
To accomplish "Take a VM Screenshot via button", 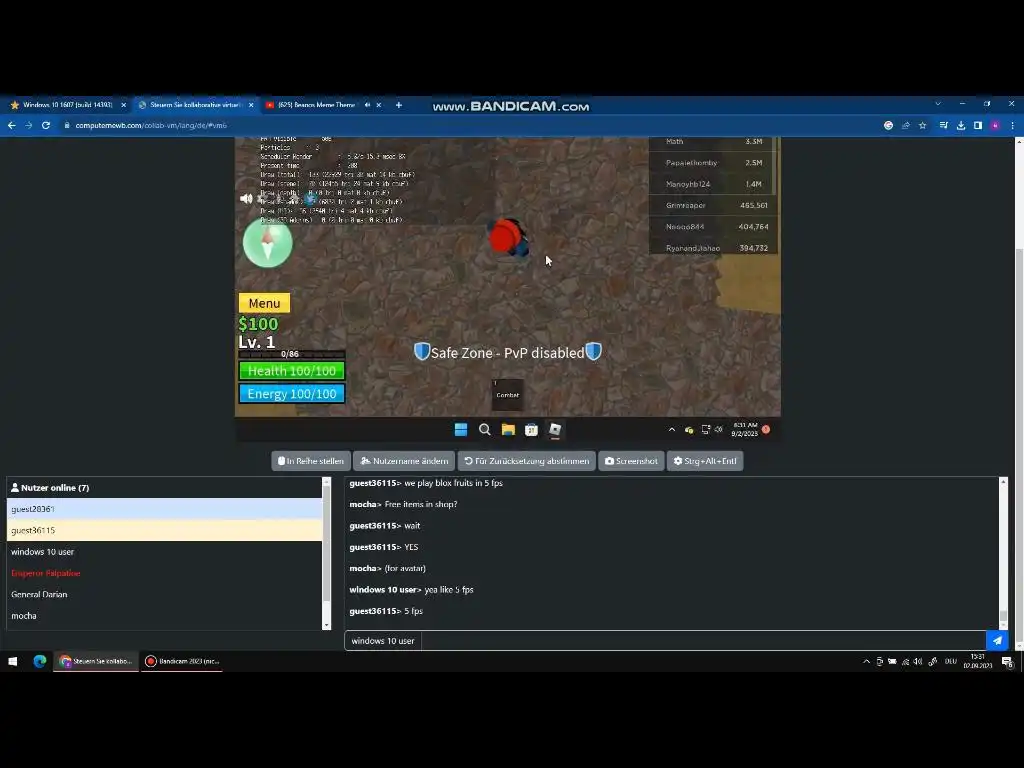I will coord(631,460).
